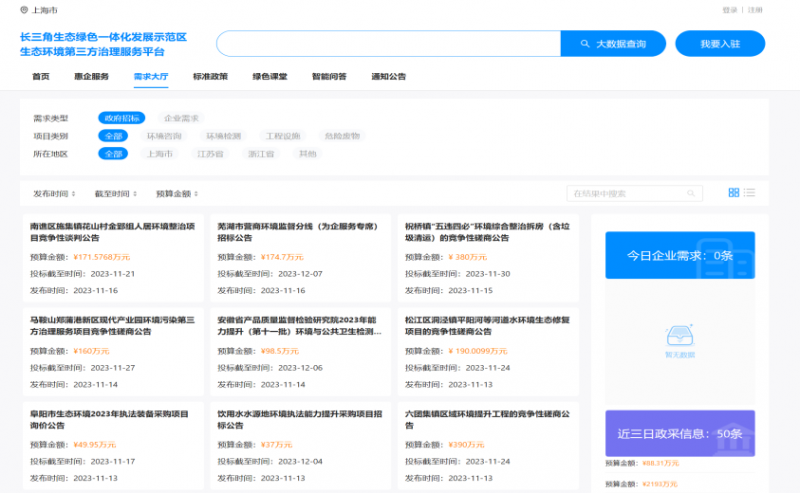800x493 pixels.
Task: Go to the 标准政策 tab
Action: (210, 76)
